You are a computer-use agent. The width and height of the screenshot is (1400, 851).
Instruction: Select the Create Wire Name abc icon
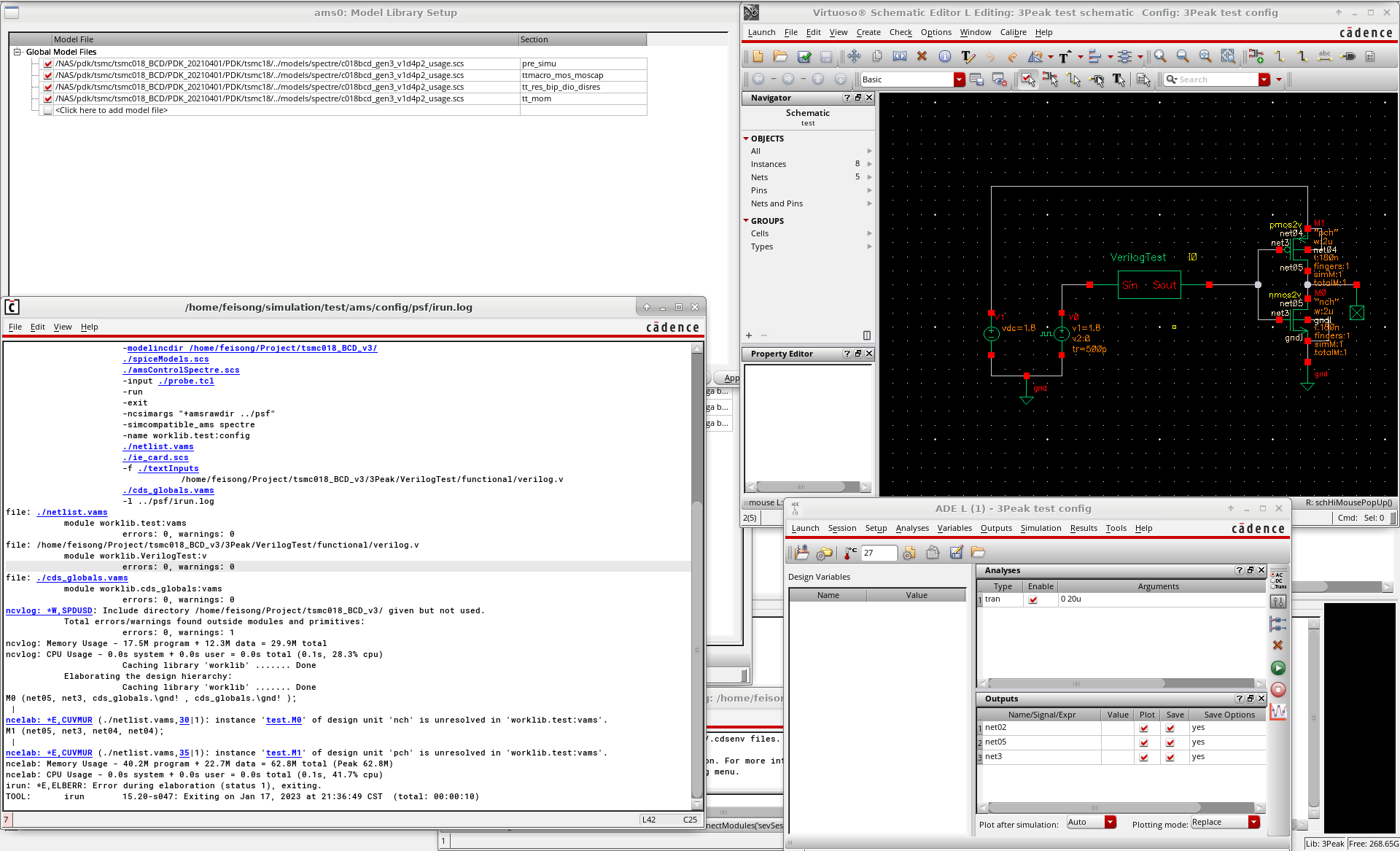pyautogui.click(x=1325, y=56)
